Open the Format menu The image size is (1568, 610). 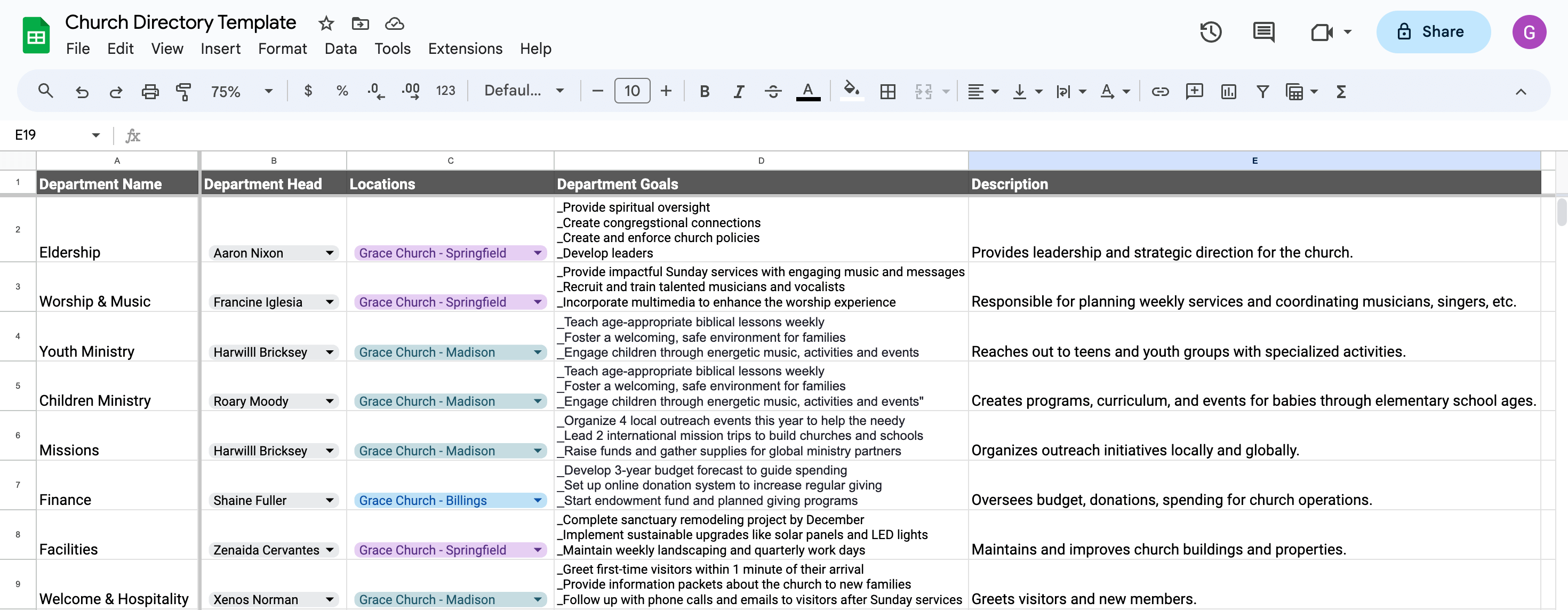[x=282, y=49]
